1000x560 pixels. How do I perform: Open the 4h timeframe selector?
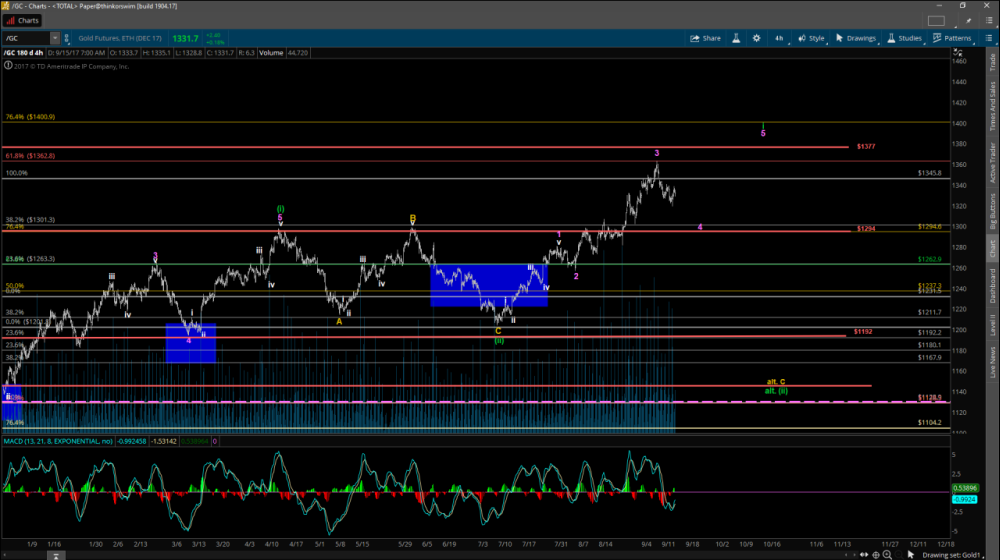[x=778, y=38]
